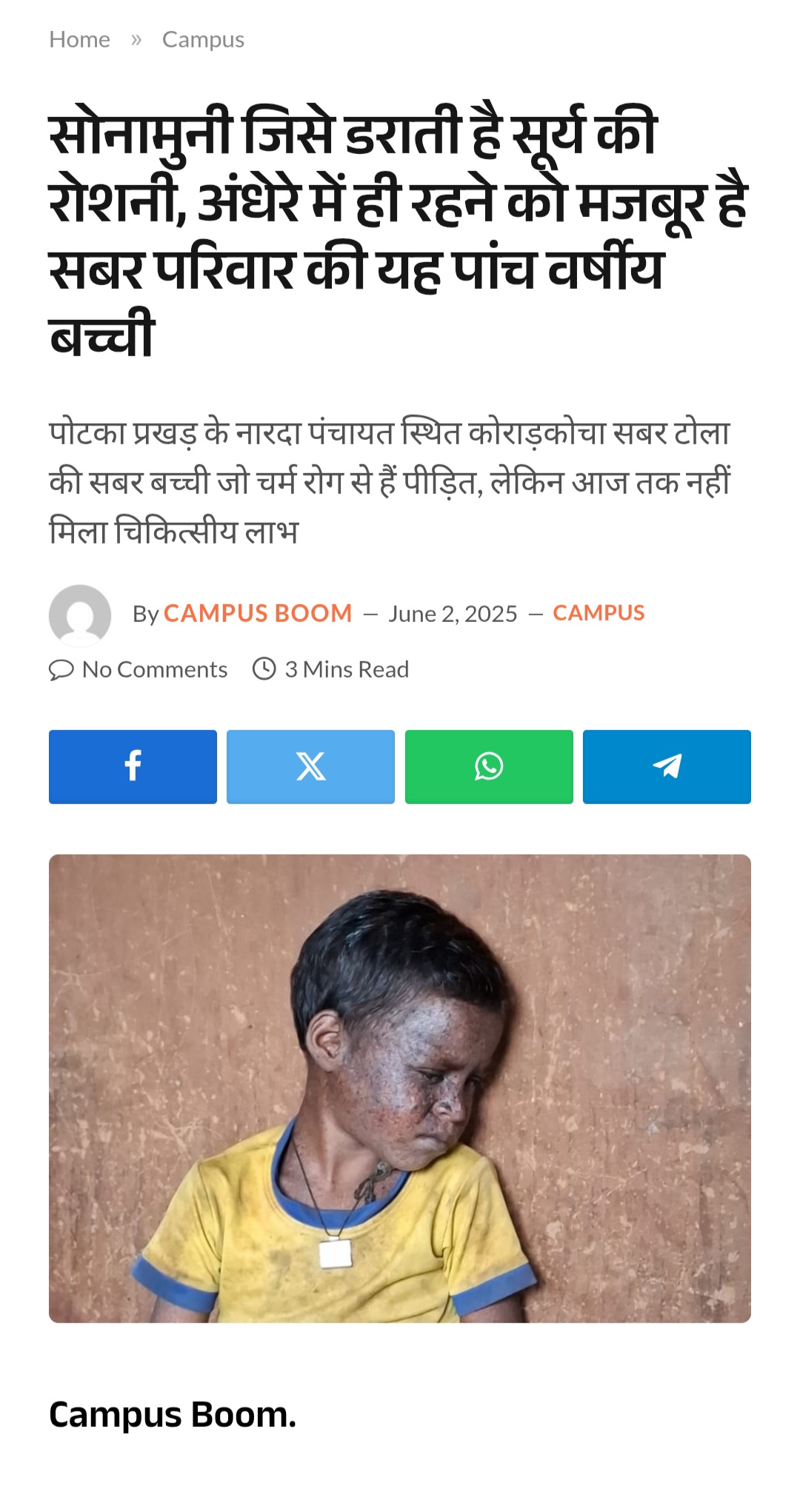Open Campus breadcrumb link
This screenshot has width=800, height=1512.
click(203, 39)
